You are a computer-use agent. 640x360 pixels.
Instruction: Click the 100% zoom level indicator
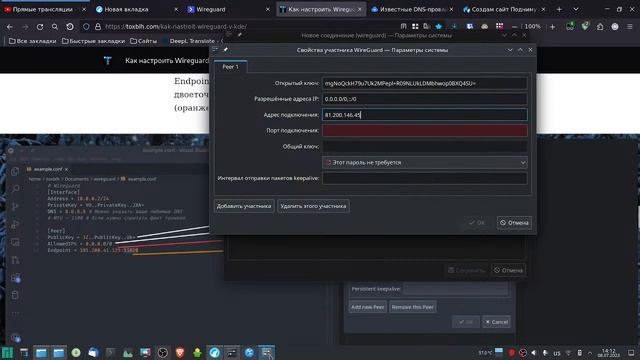533,27
